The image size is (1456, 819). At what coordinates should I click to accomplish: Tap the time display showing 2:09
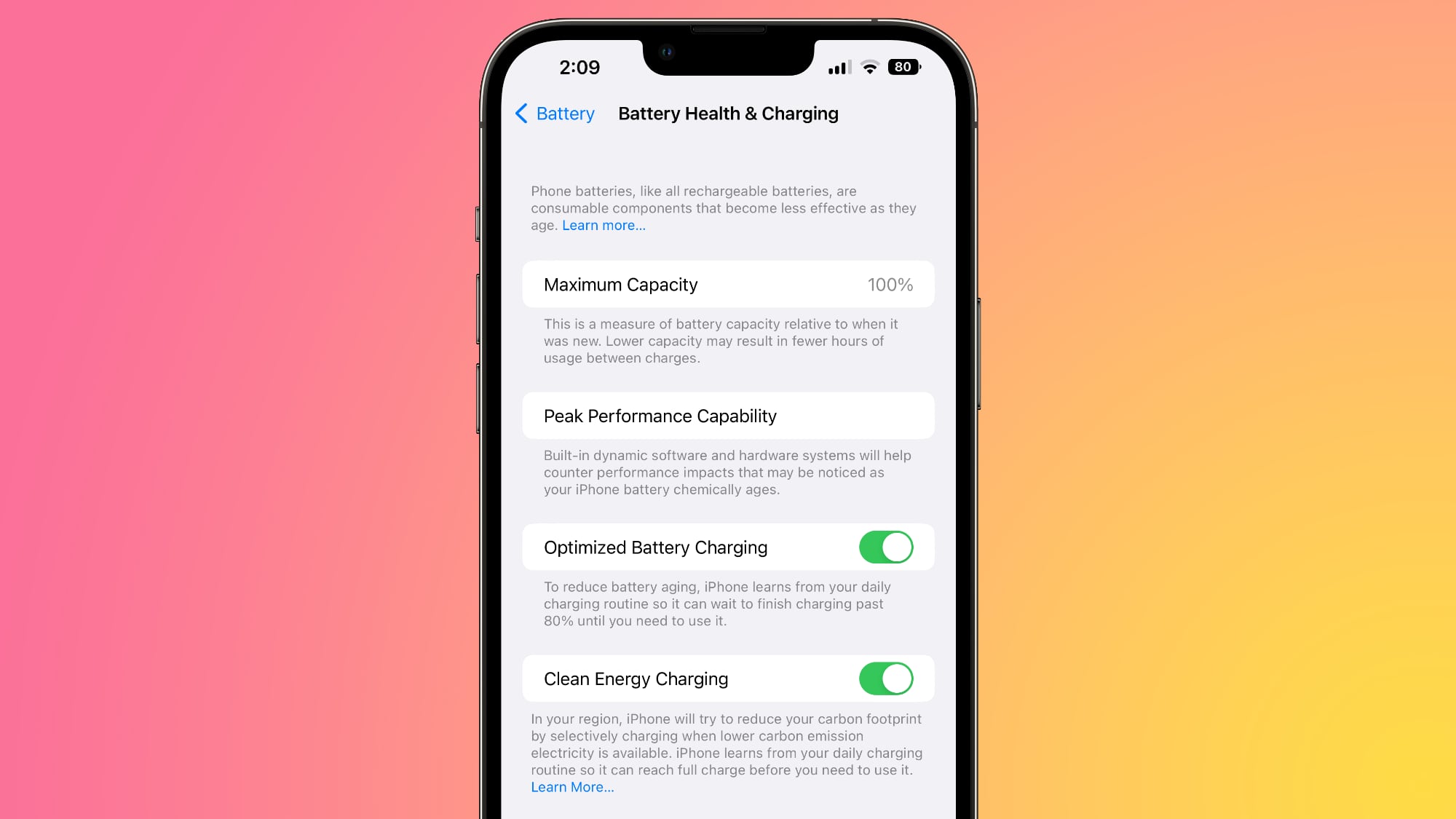click(x=579, y=67)
